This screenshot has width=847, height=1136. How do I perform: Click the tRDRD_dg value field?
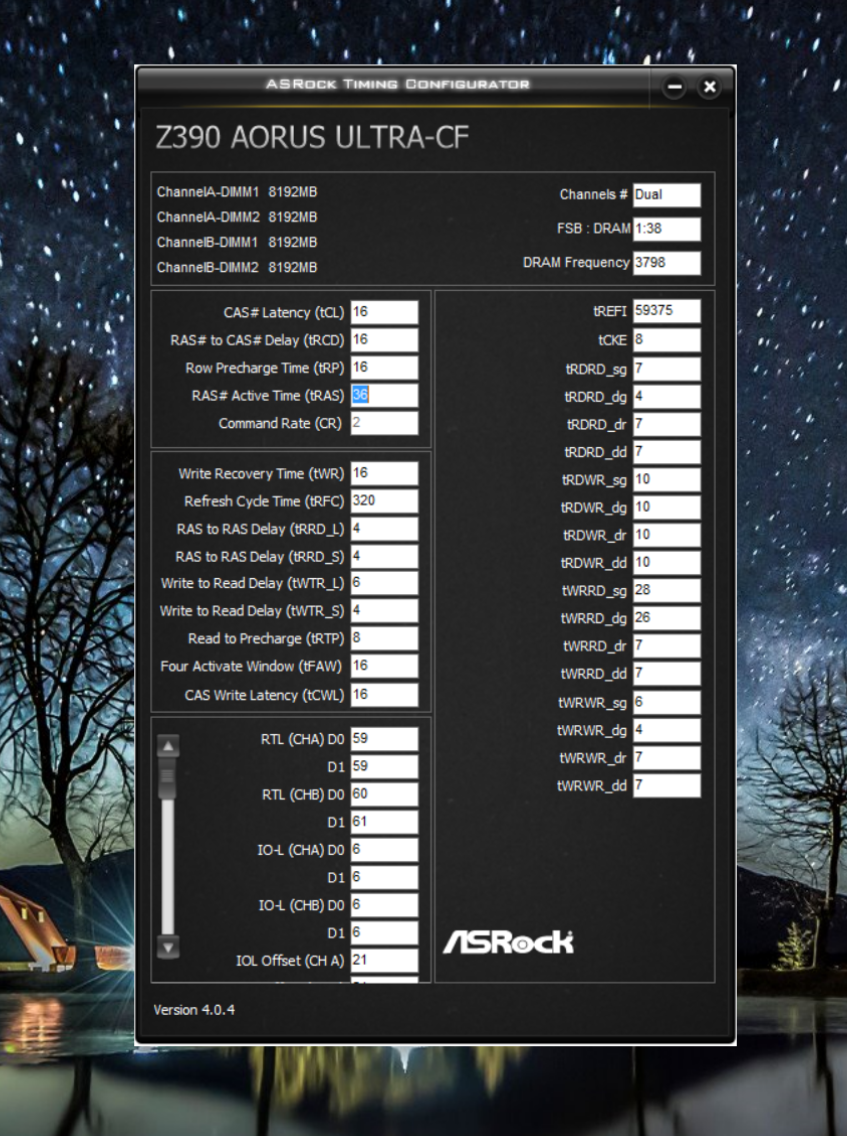pyautogui.click(x=667, y=396)
